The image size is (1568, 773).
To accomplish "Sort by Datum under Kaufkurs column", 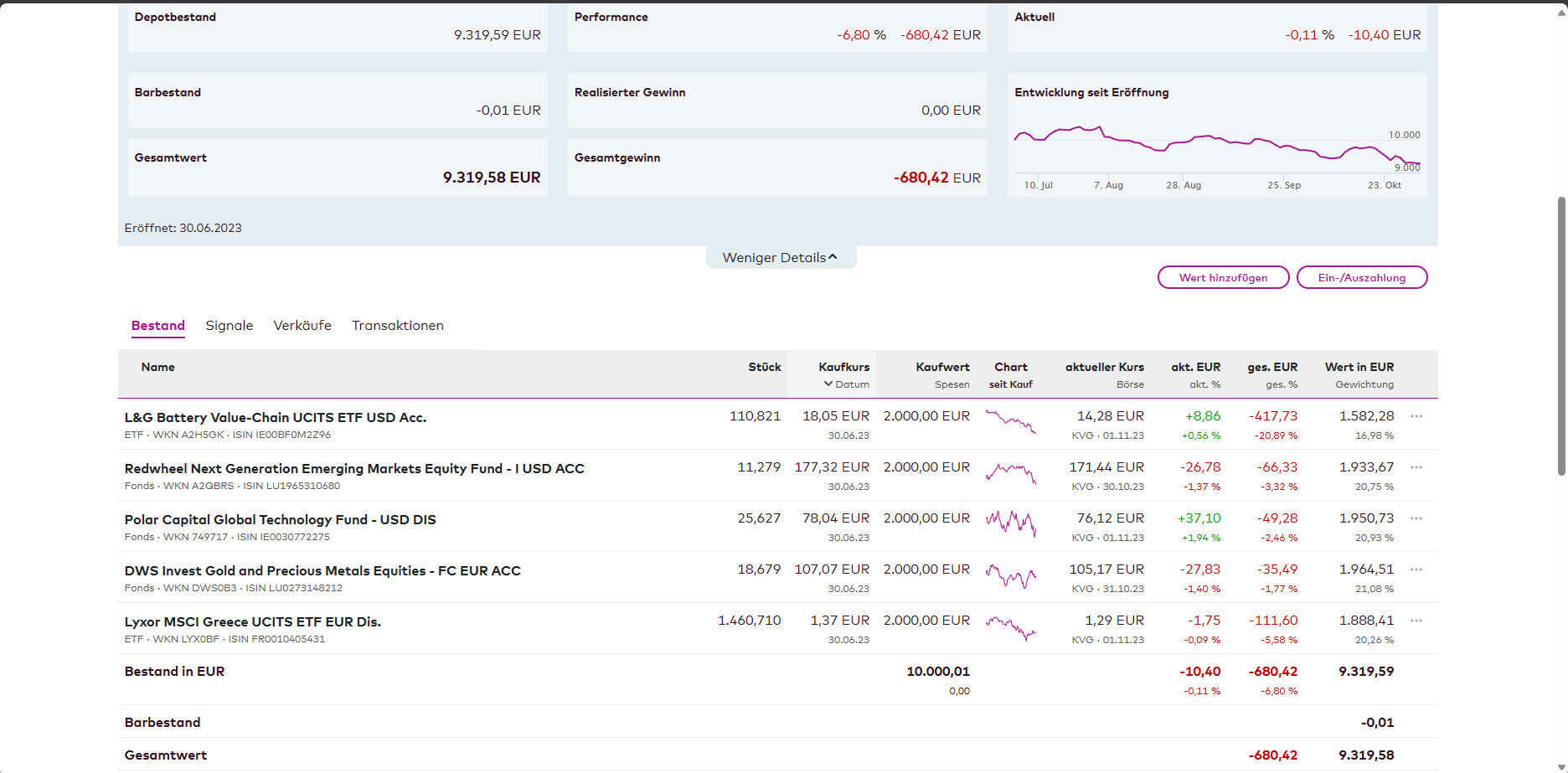I will [846, 384].
